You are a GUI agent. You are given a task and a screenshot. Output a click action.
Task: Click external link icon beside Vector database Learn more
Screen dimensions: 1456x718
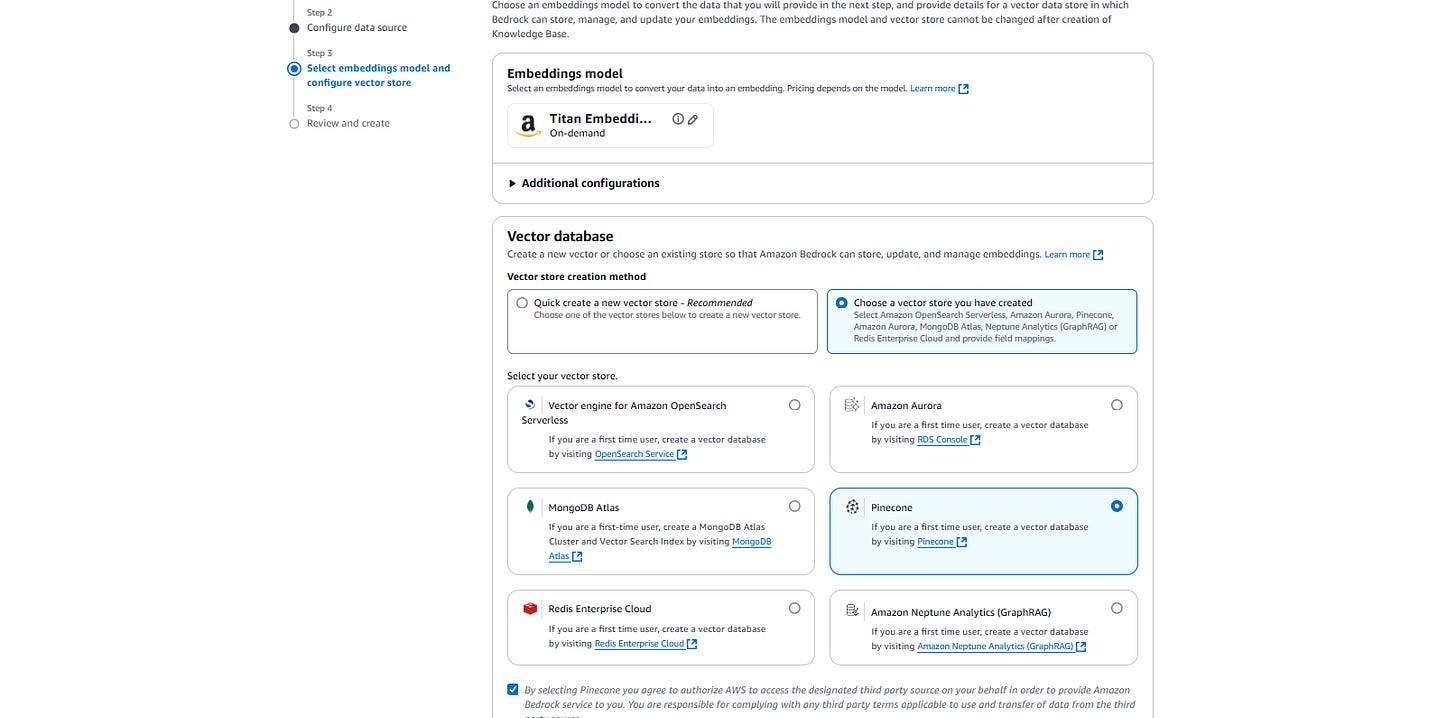click(x=1098, y=255)
